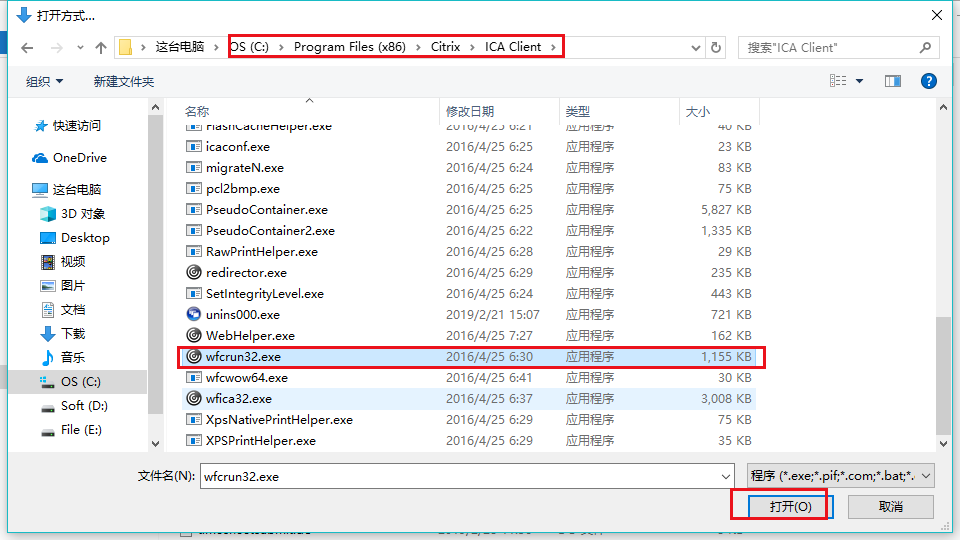
Task: Change the view layout icon
Action: tap(838, 81)
